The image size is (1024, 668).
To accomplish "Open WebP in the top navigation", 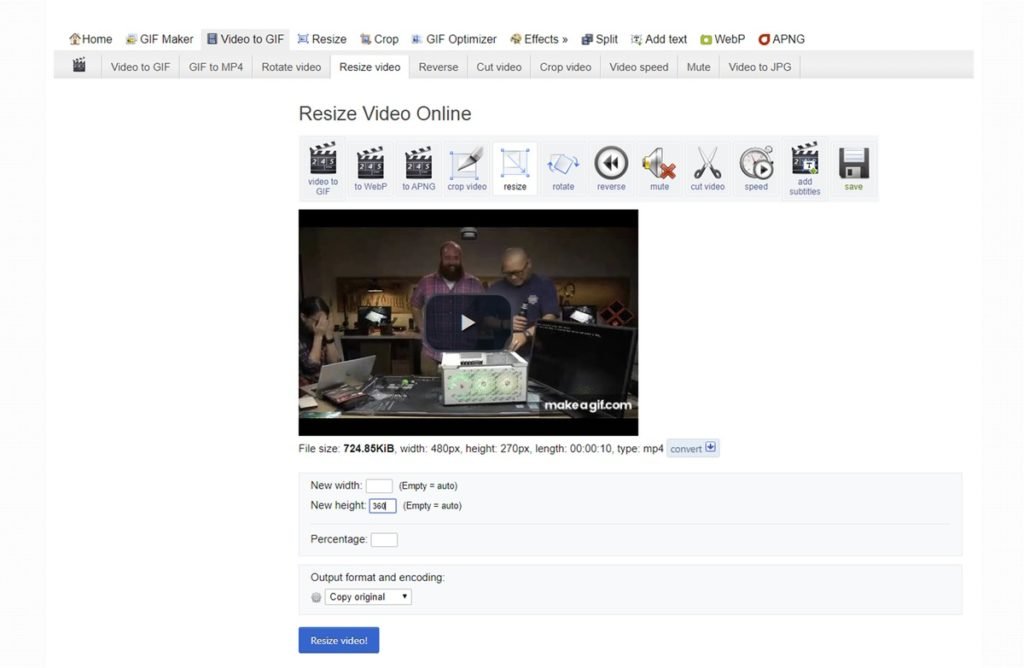I will 722,39.
